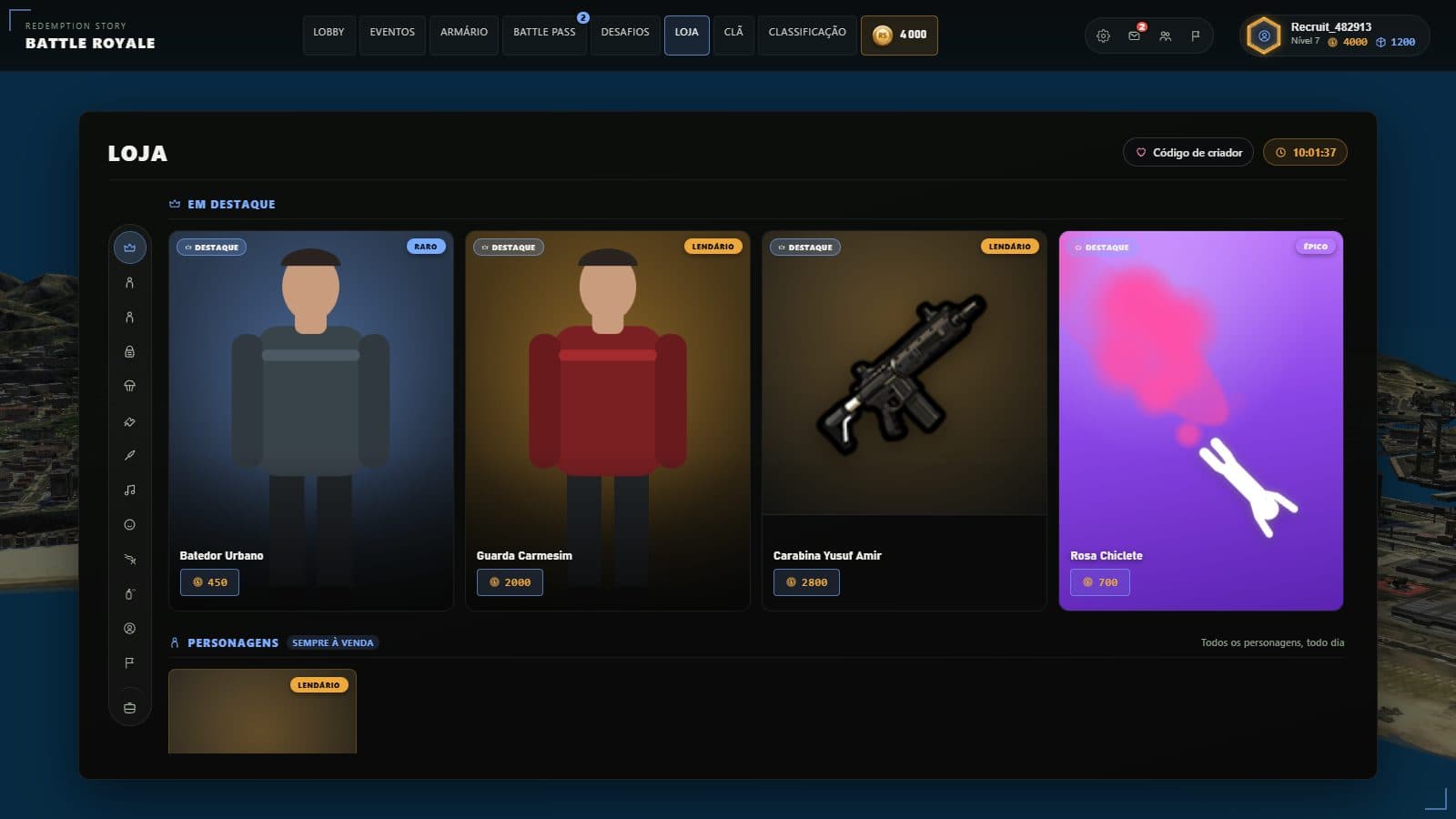The image size is (1456, 819).
Task: Open the Recruit_482913 profile avatar
Action: pyautogui.click(x=1263, y=36)
